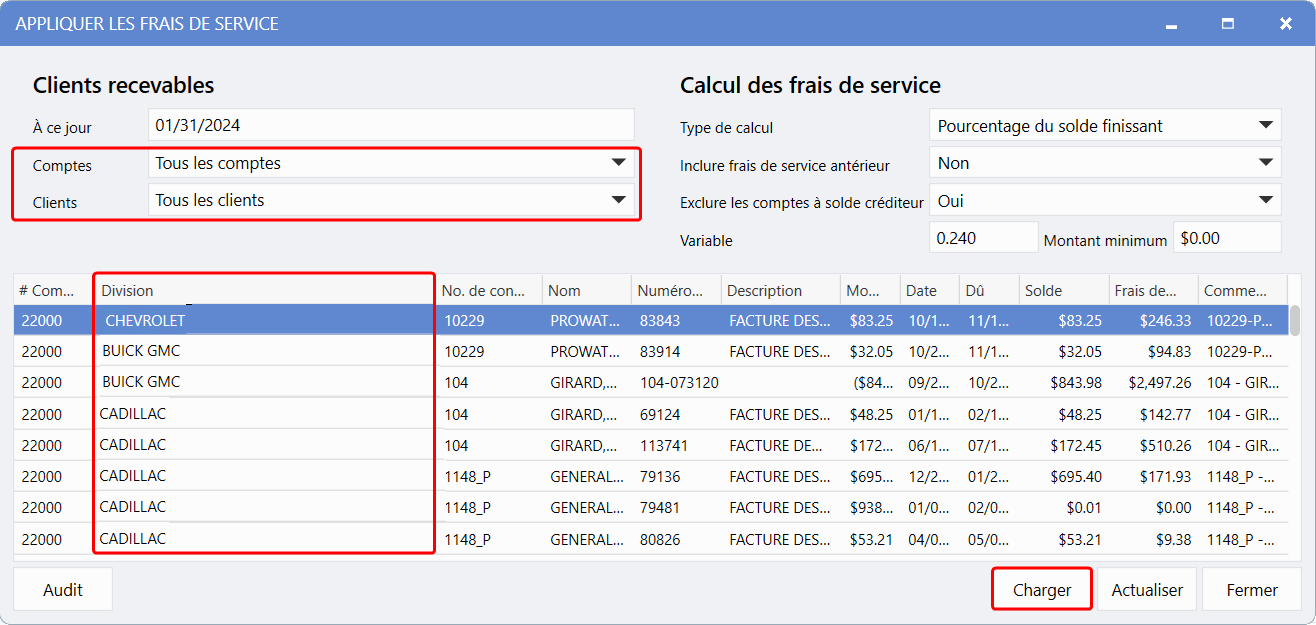Minimize the Appliquer les frais de service window
1316x625 pixels.
pos(1169,23)
